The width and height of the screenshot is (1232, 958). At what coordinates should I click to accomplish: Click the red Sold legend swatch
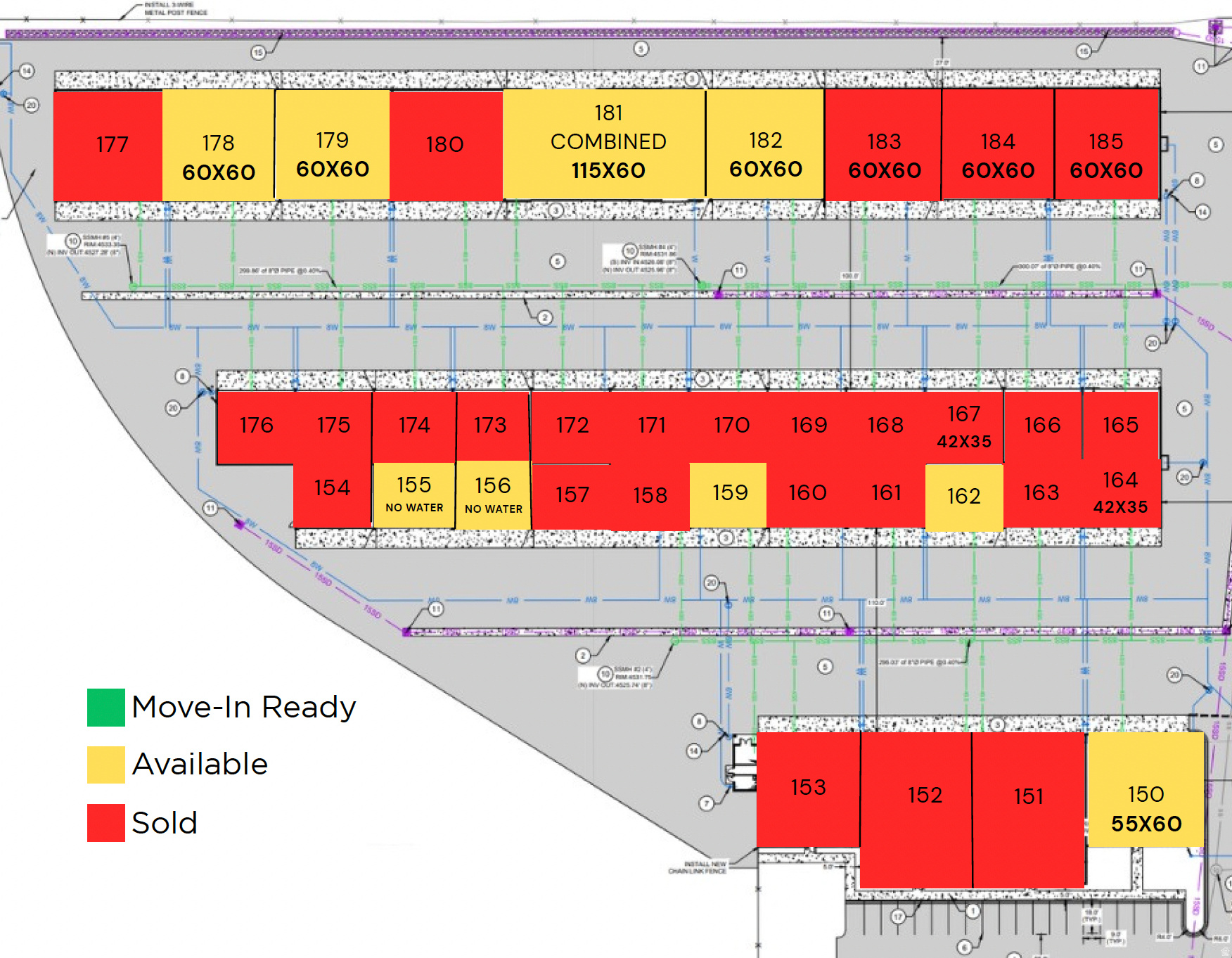click(106, 822)
